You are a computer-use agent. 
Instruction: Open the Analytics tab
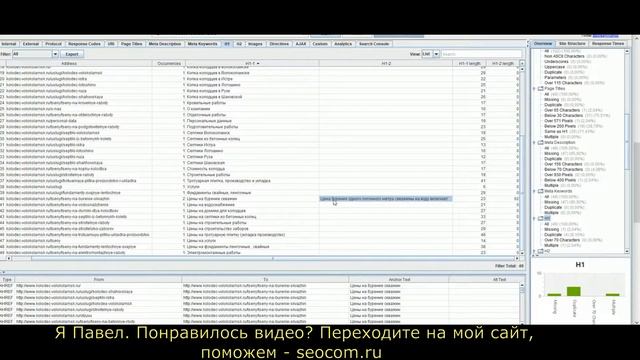click(x=343, y=44)
